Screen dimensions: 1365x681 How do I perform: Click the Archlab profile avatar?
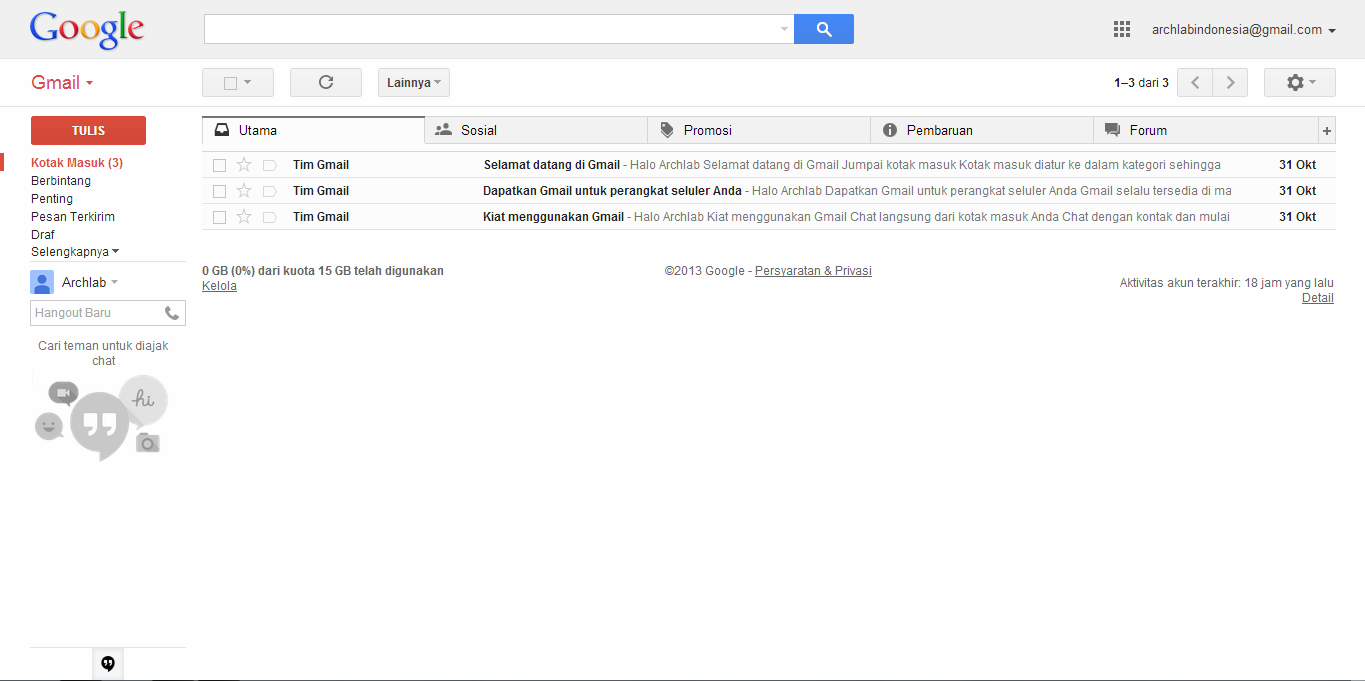pos(42,282)
